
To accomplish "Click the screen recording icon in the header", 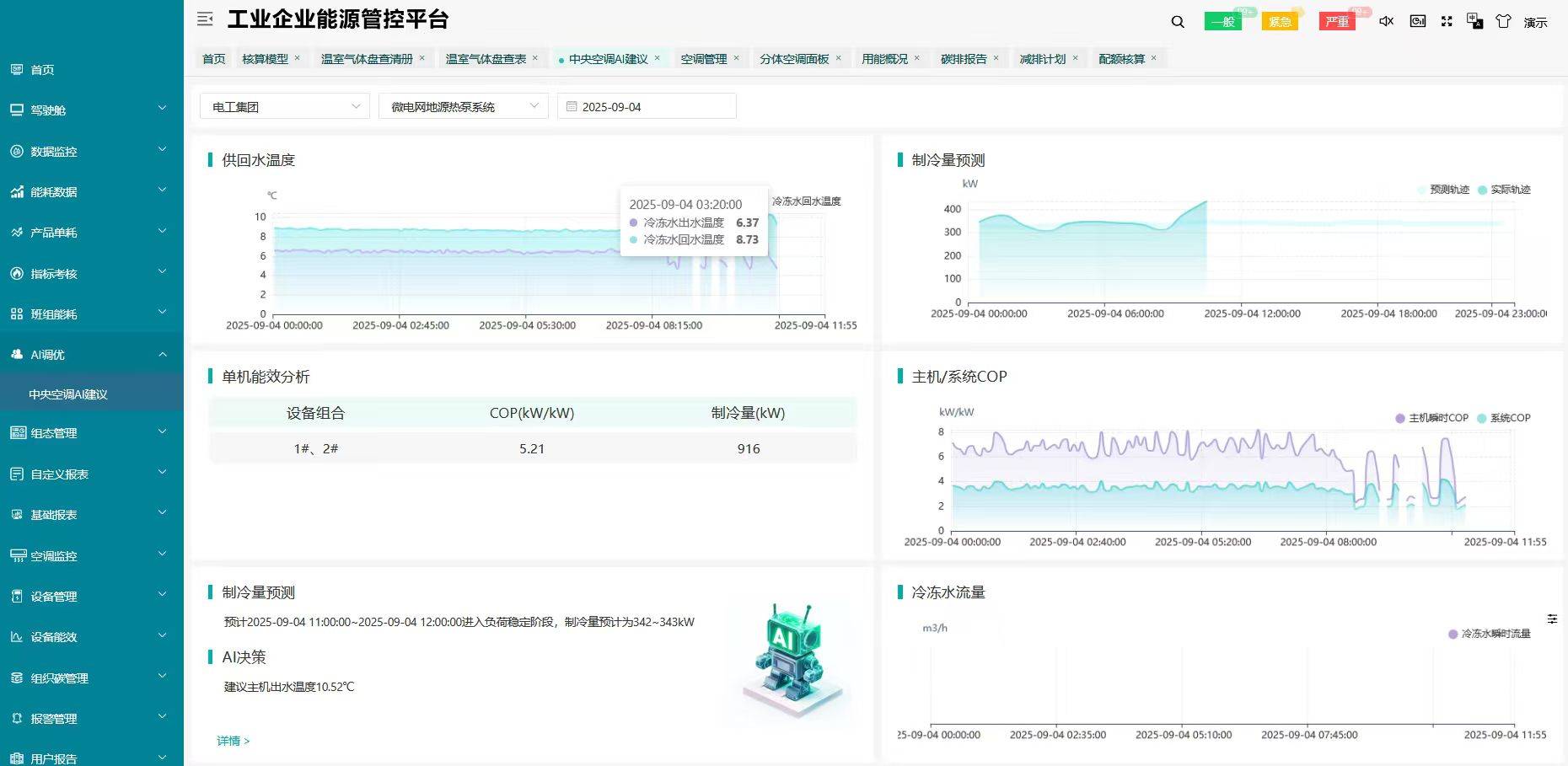I will pyautogui.click(x=1417, y=21).
